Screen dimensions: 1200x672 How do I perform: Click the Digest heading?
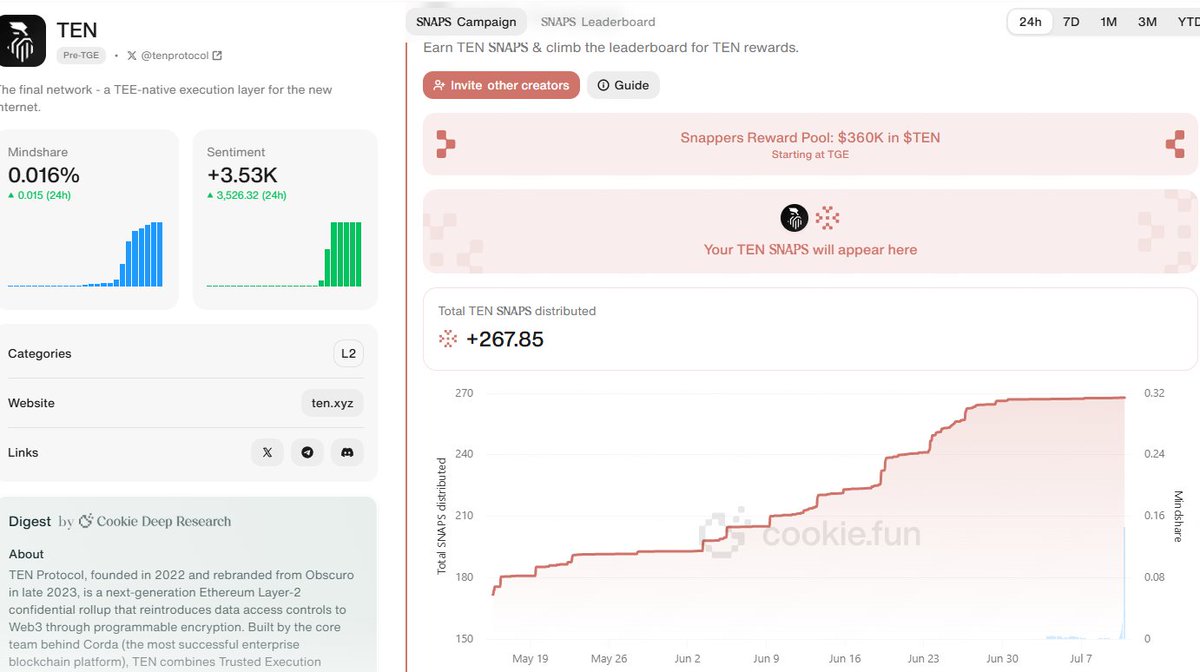29,521
